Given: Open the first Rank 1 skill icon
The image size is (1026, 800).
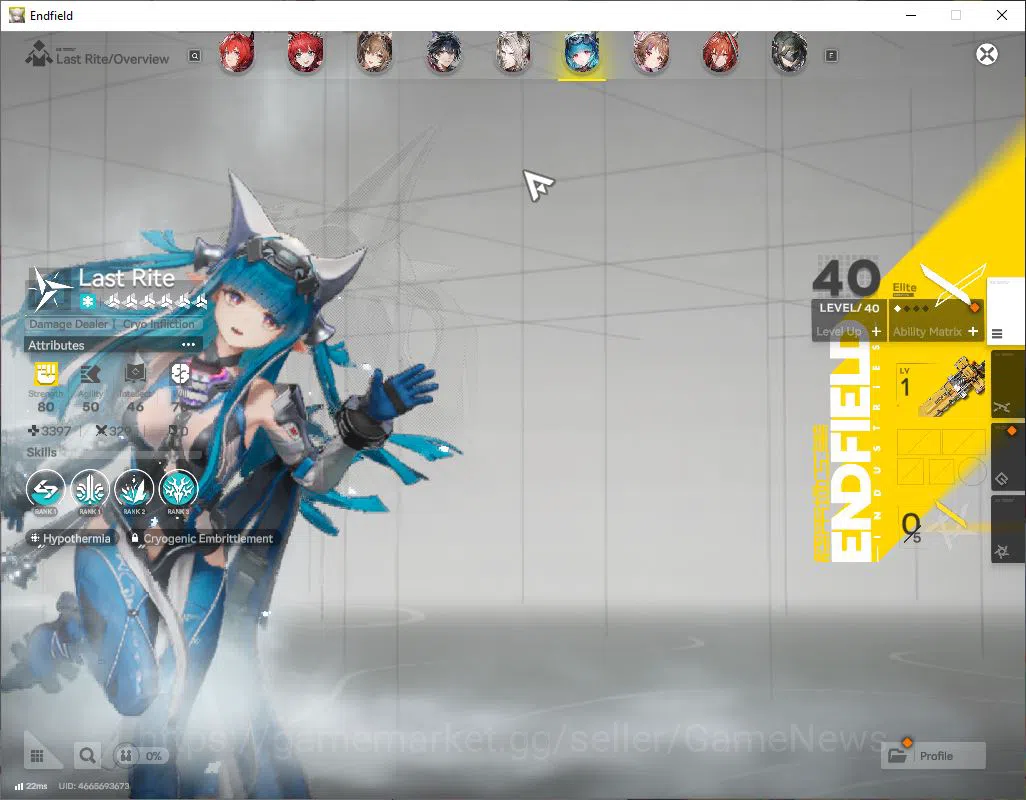Looking at the screenshot, I should 46,489.
